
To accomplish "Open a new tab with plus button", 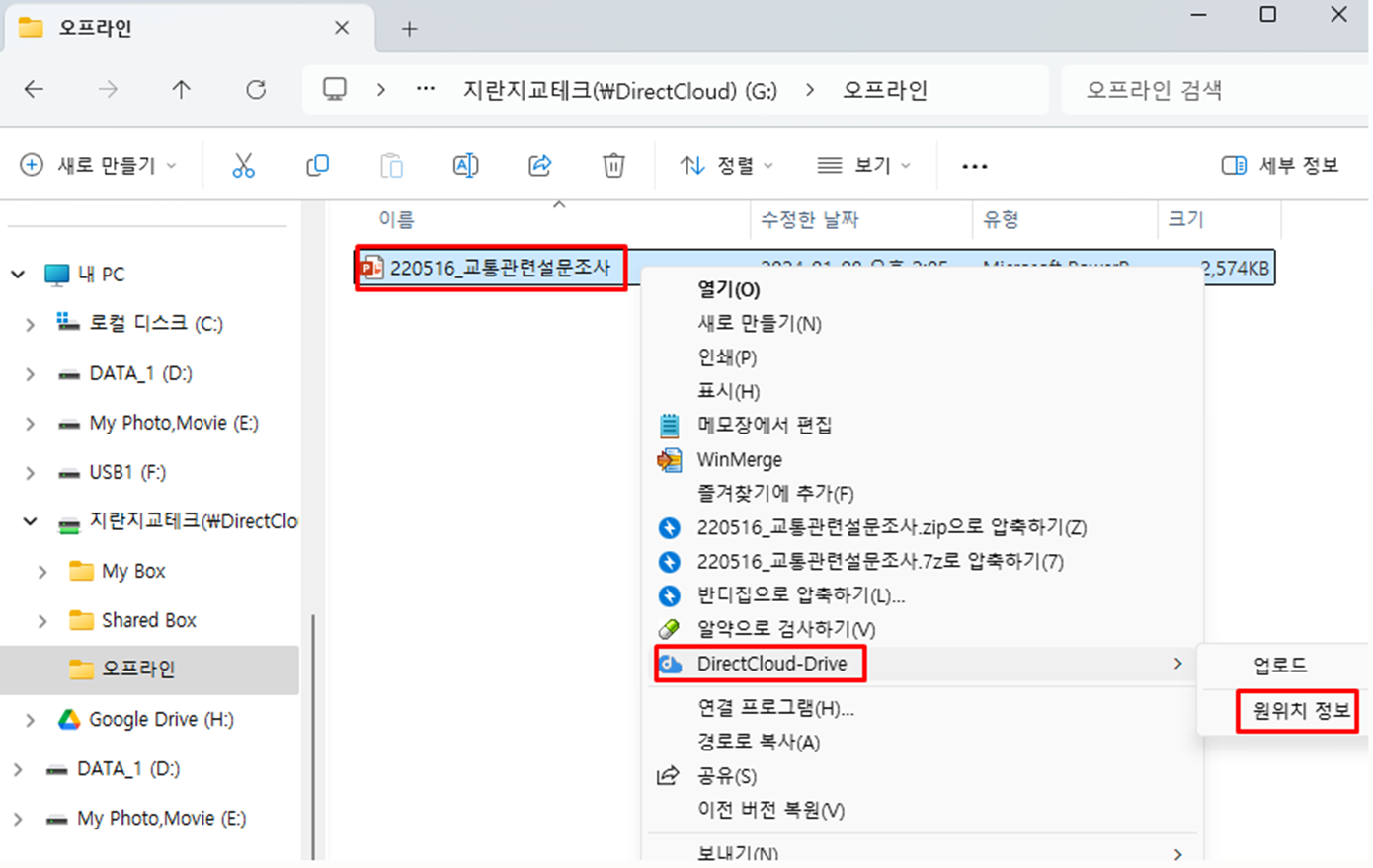I will click(409, 29).
